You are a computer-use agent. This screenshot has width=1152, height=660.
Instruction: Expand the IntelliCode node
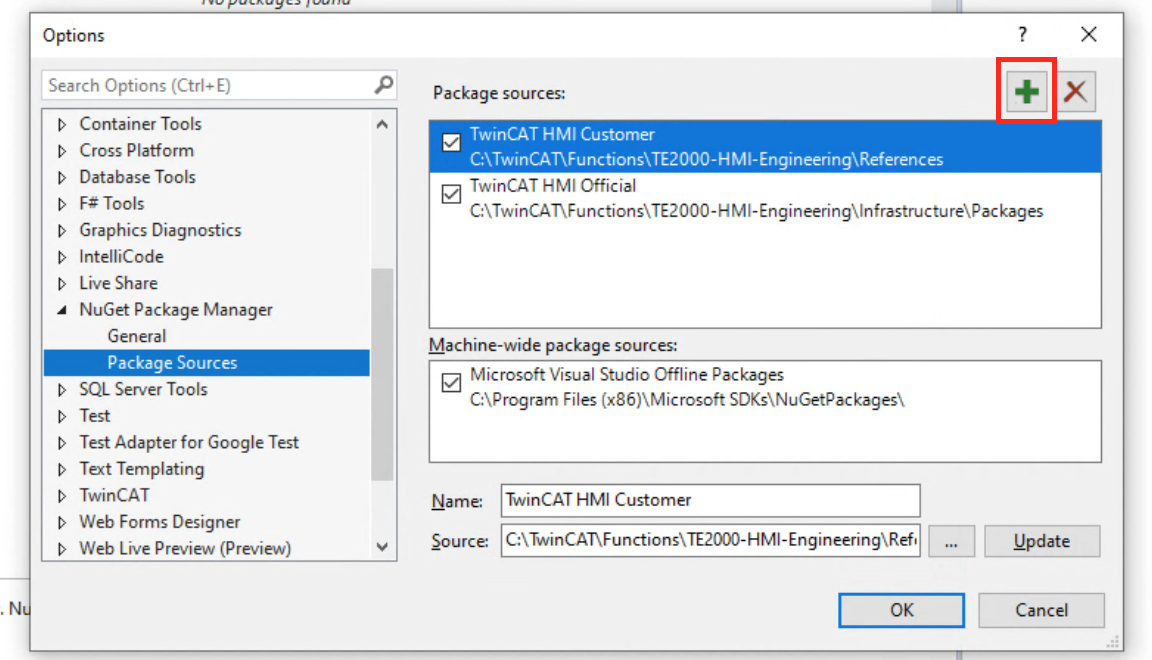(62, 257)
